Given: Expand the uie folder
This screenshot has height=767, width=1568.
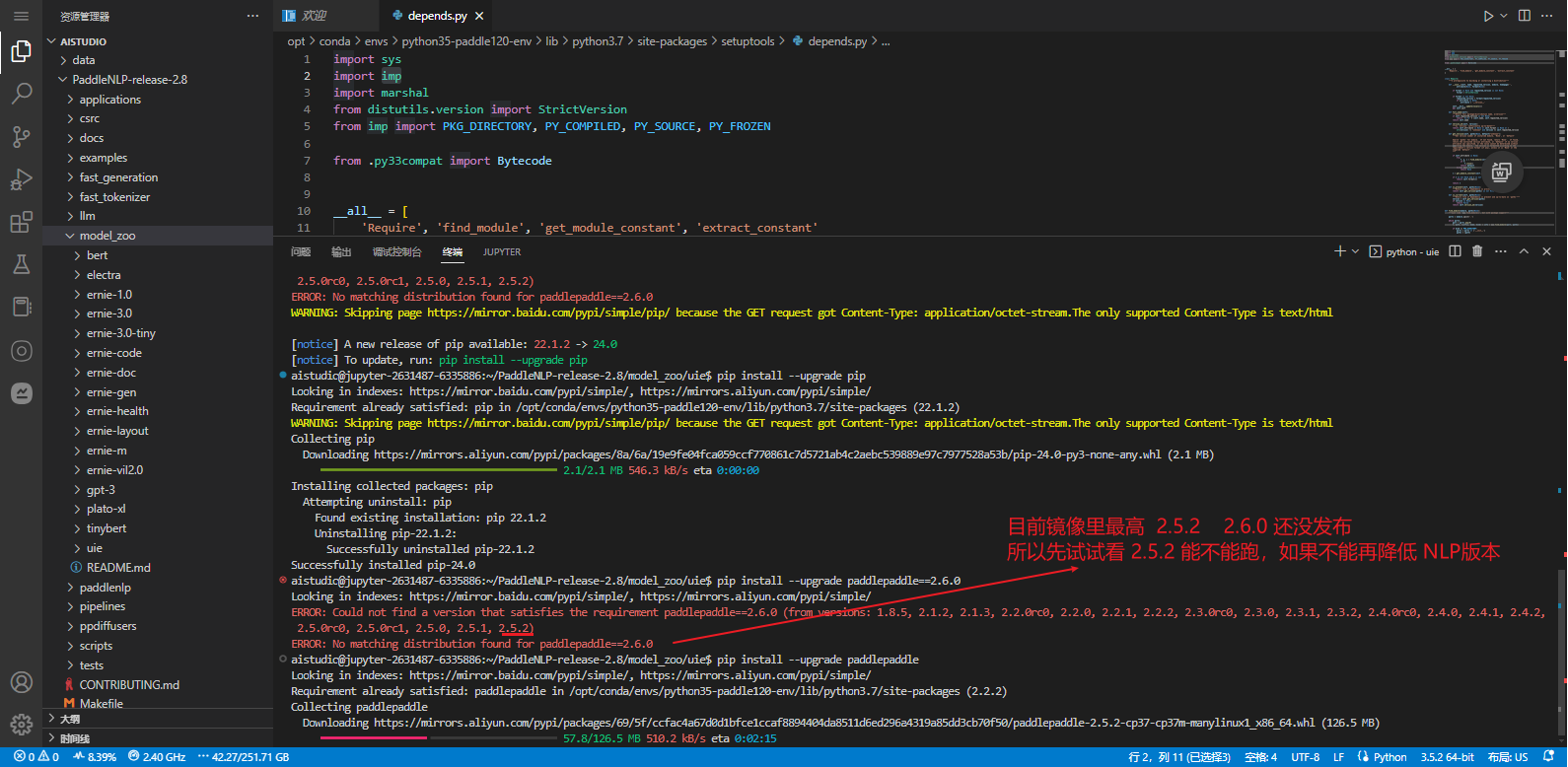Looking at the screenshot, I should coord(158,548).
